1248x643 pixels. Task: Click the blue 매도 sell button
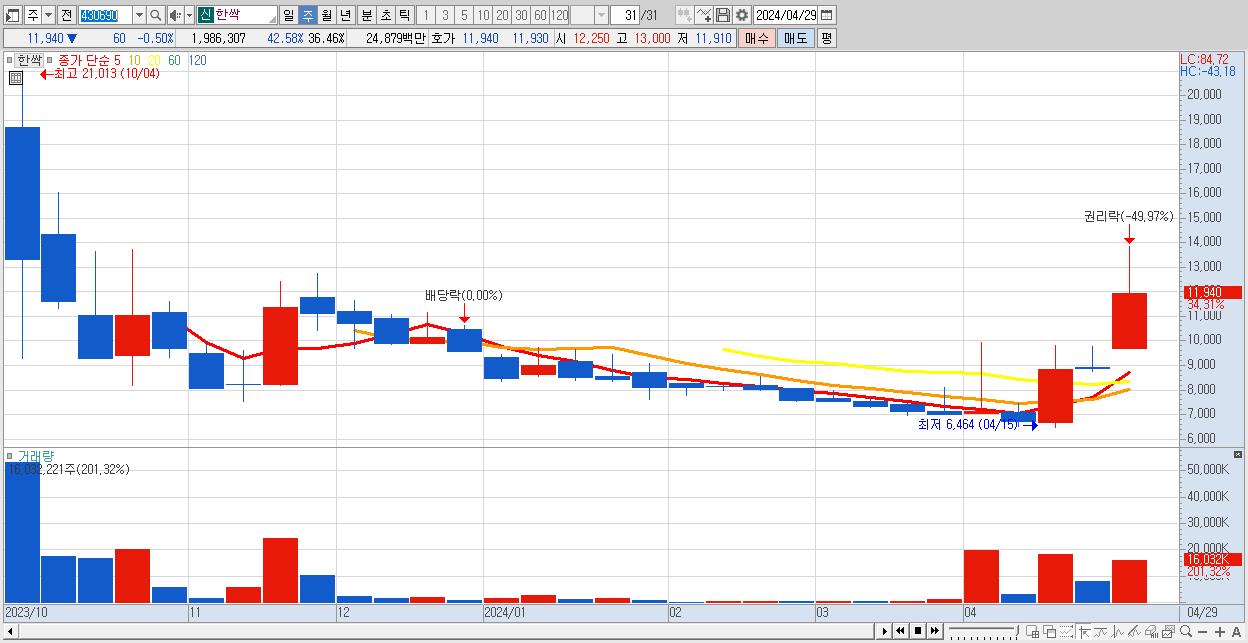795,38
